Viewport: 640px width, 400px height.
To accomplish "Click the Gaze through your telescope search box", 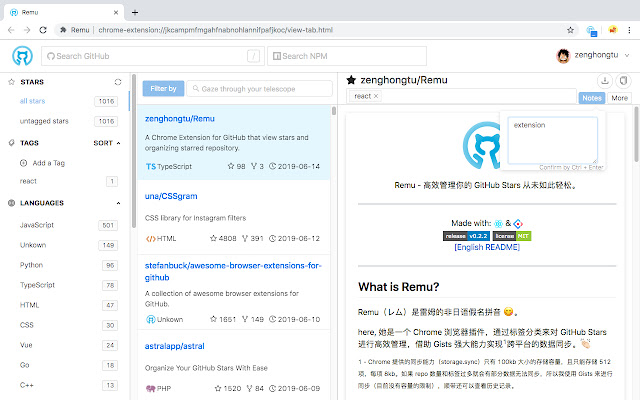I will point(260,89).
